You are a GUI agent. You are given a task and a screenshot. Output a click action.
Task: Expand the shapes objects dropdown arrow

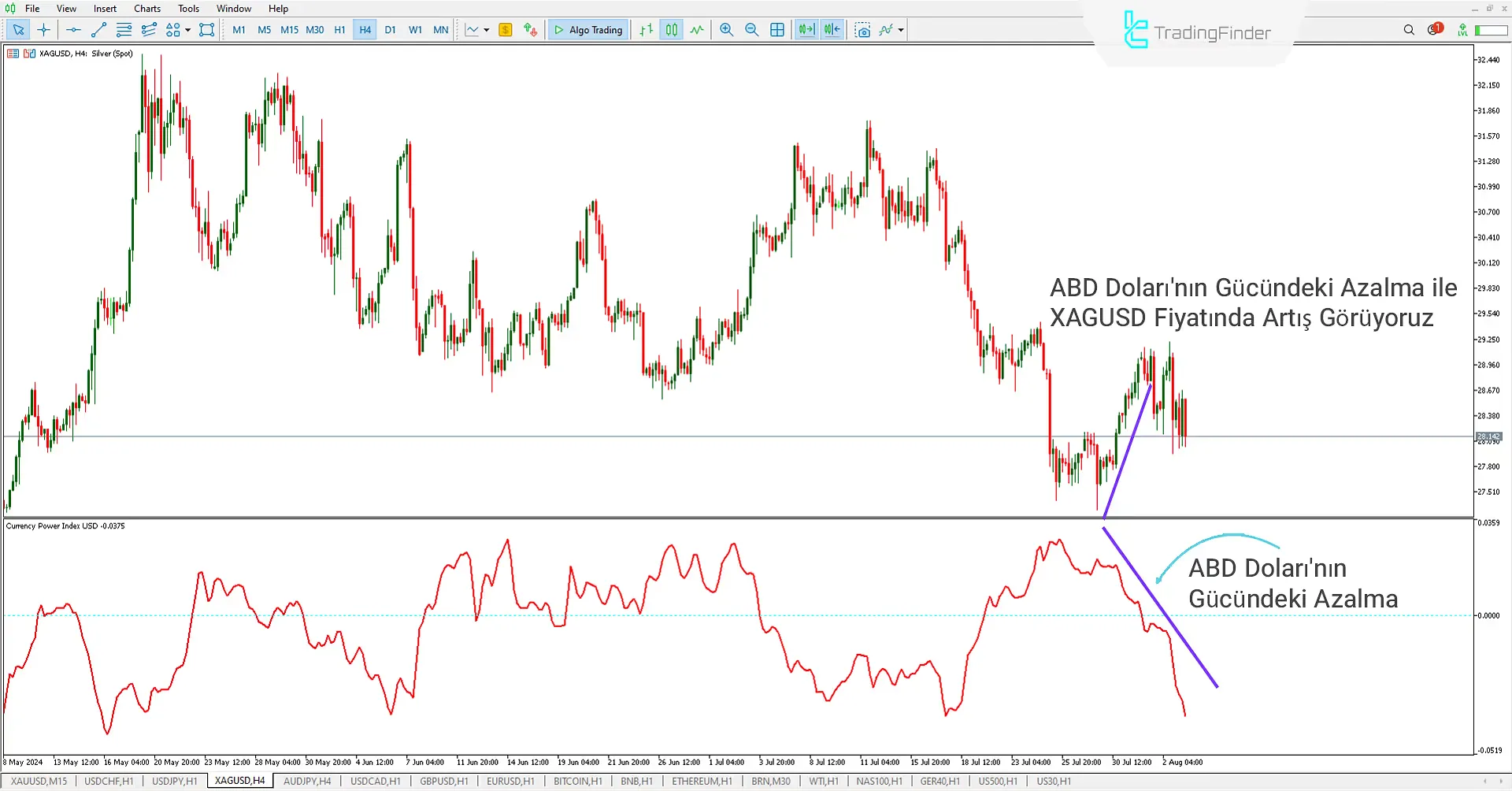coord(187,31)
